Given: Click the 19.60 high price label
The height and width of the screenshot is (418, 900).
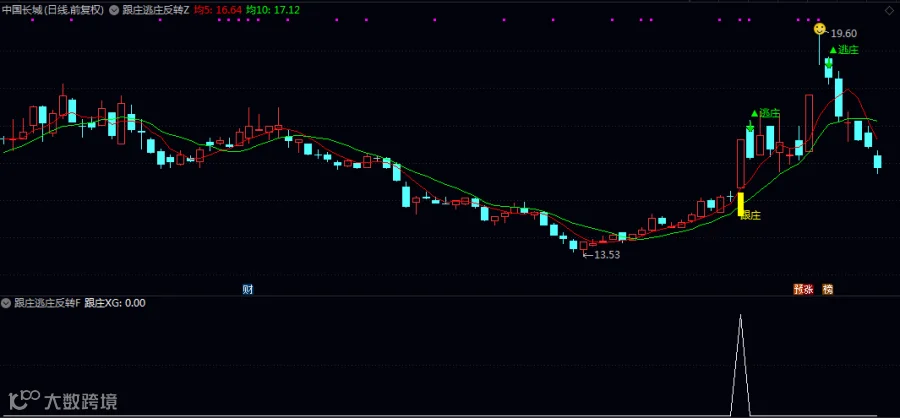Looking at the screenshot, I should (844, 34).
